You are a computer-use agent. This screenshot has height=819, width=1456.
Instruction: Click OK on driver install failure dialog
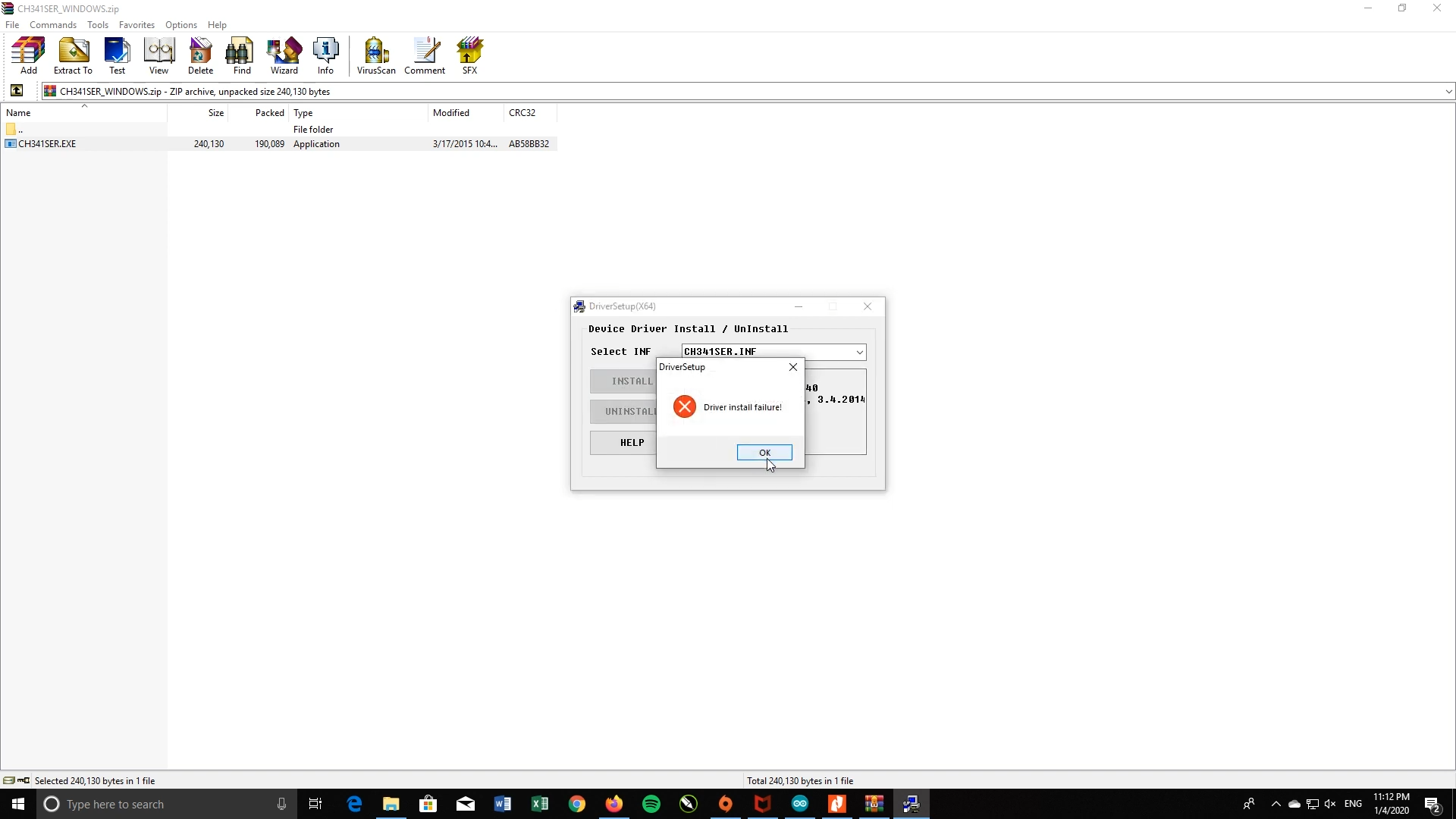point(764,453)
